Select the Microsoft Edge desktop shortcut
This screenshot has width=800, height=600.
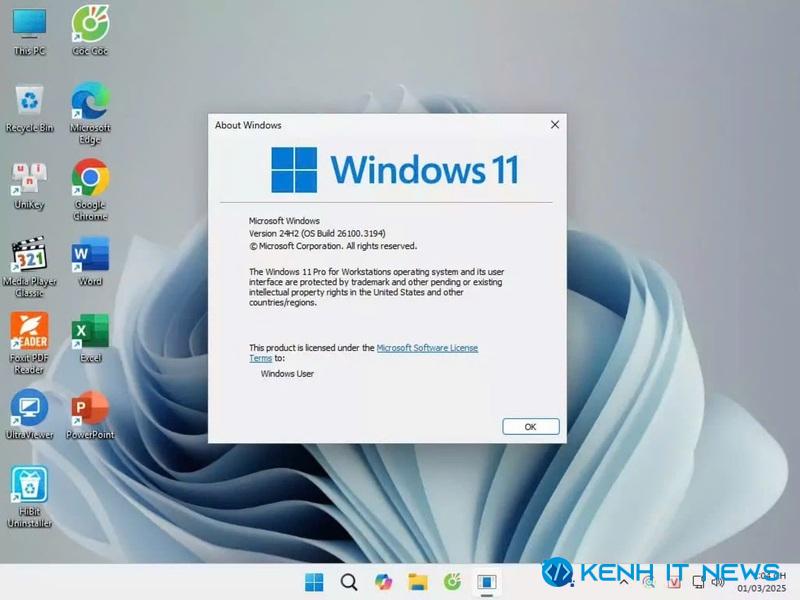tap(90, 113)
